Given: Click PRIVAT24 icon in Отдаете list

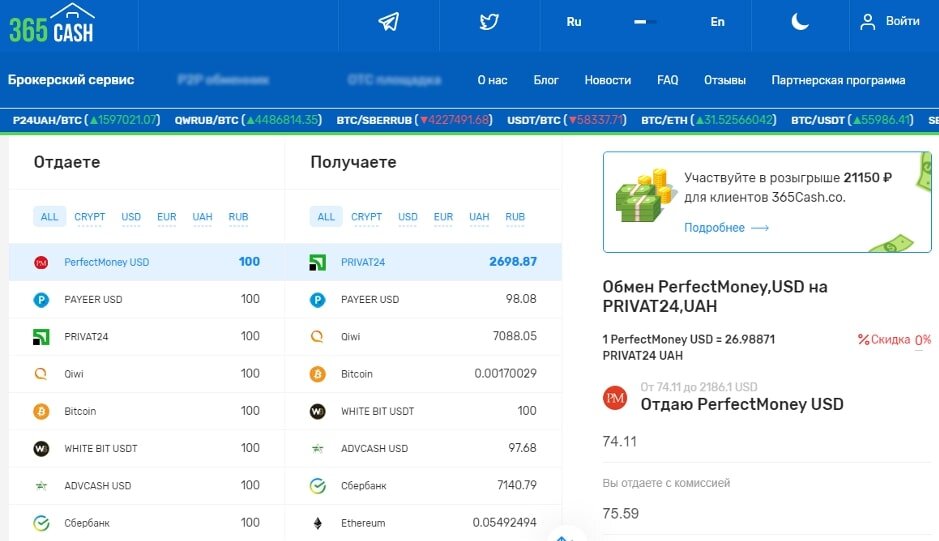Looking at the screenshot, I should click(41, 337).
